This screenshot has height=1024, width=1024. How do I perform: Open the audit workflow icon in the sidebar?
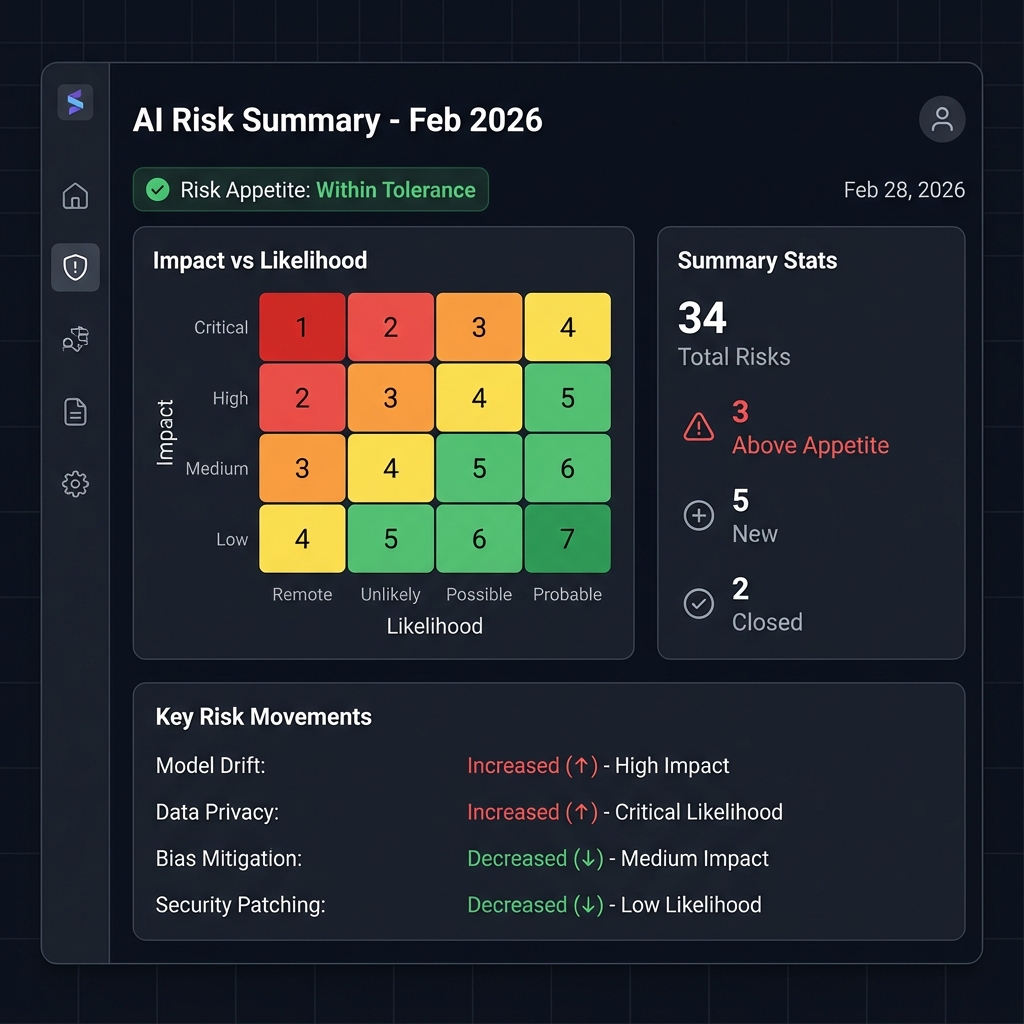click(75, 339)
